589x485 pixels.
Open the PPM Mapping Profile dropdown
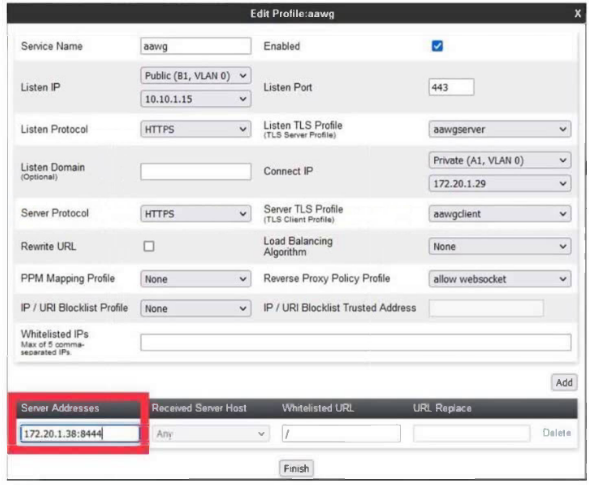point(196,279)
